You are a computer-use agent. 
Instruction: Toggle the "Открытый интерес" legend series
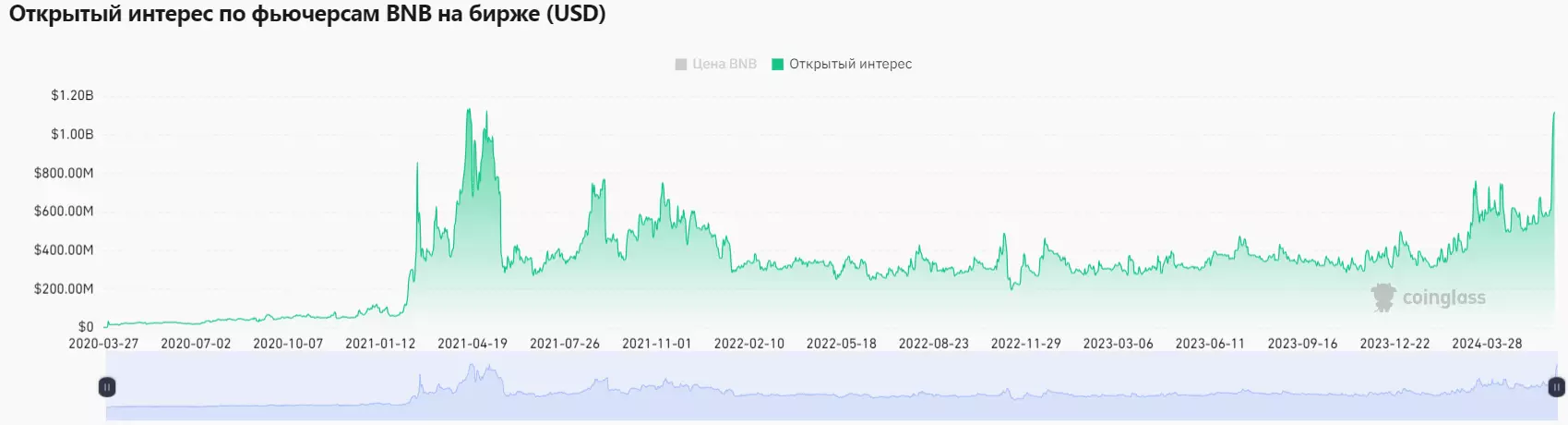coord(842,64)
